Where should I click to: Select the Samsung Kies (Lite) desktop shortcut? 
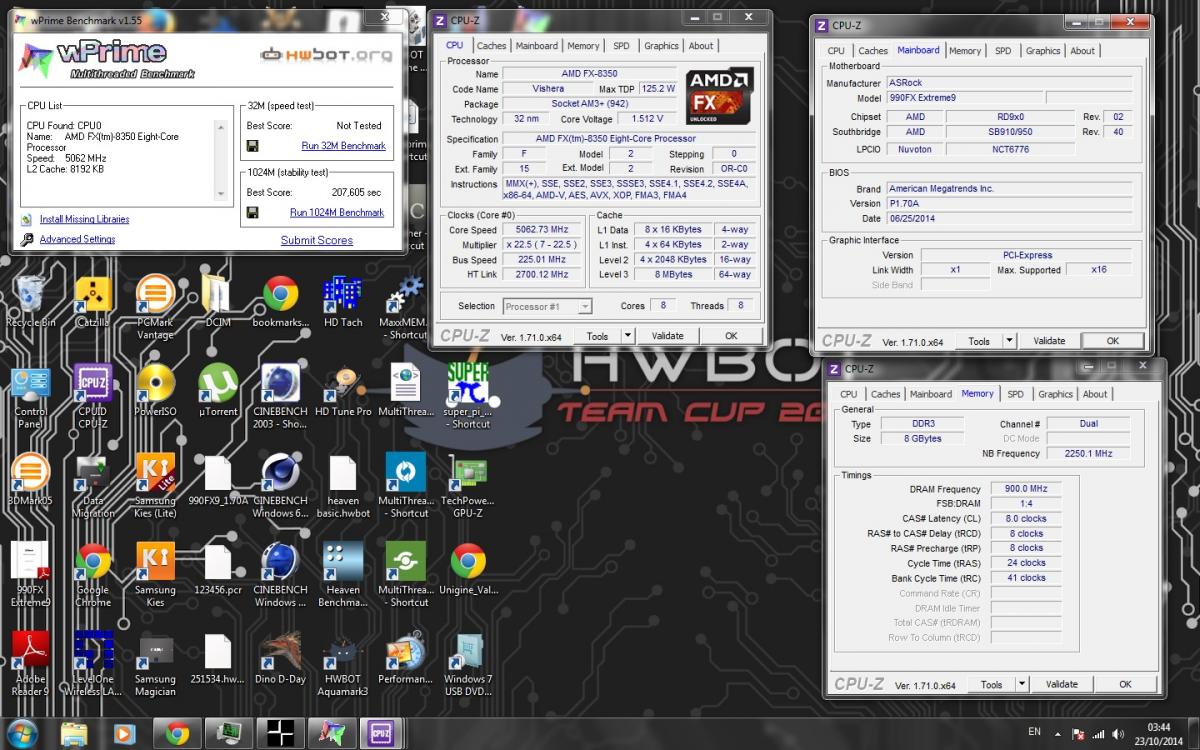(155, 487)
